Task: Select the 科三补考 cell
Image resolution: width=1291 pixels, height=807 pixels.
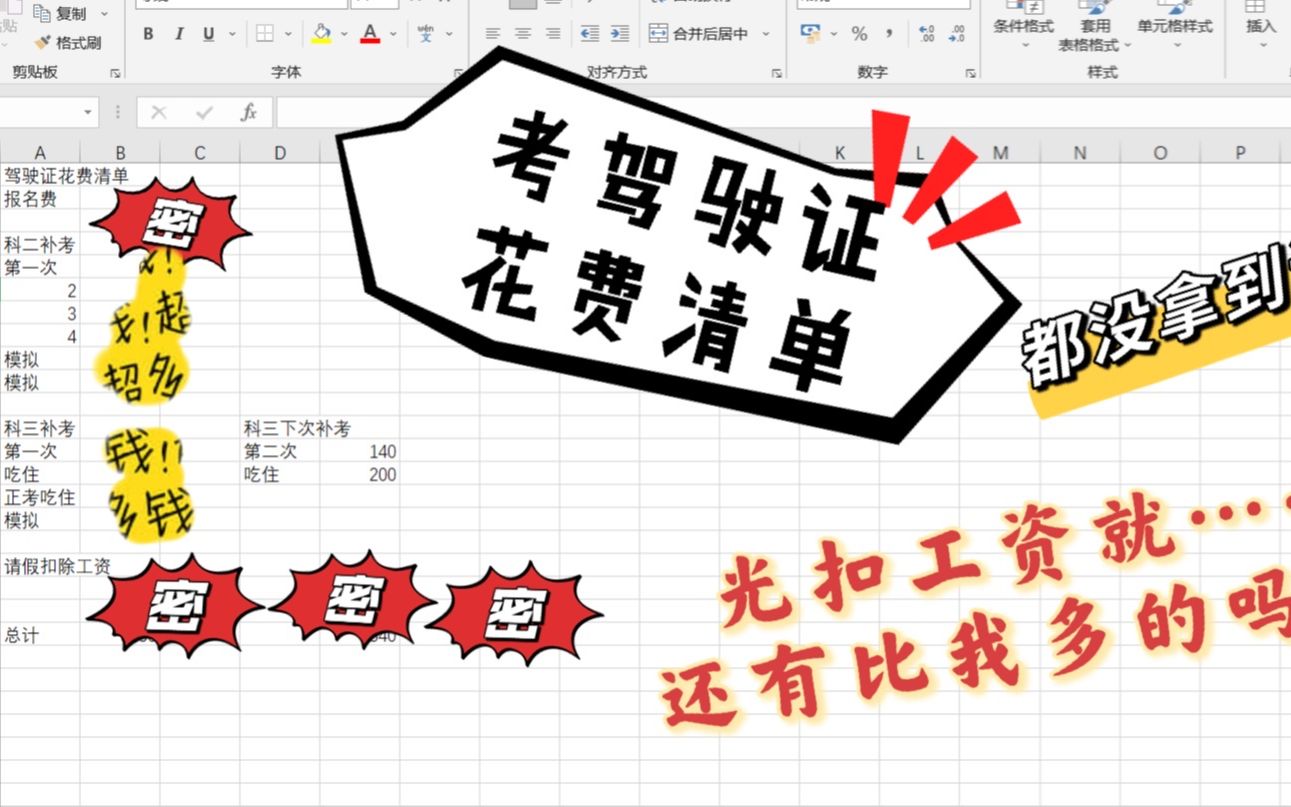Action: point(40,428)
